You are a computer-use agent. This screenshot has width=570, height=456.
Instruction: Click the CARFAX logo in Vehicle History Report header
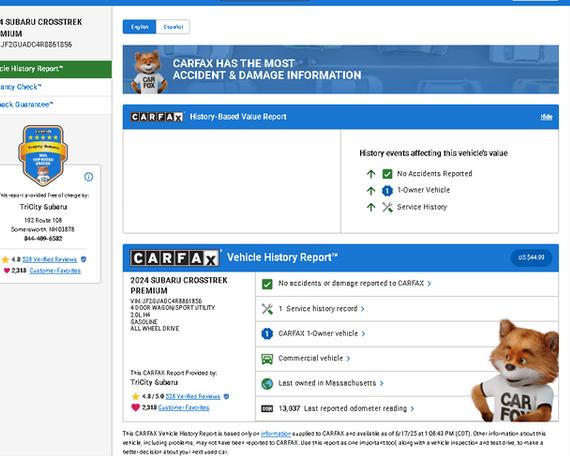pyautogui.click(x=175, y=258)
